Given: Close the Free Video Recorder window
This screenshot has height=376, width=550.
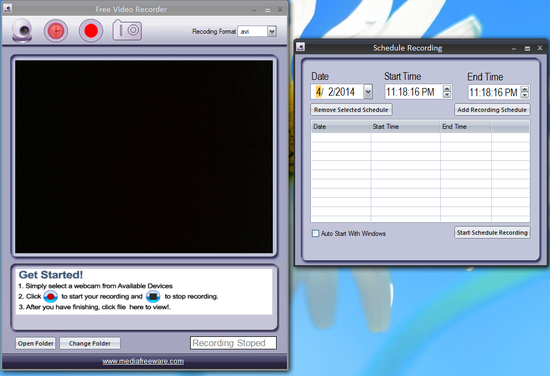Looking at the screenshot, I should 280,9.
